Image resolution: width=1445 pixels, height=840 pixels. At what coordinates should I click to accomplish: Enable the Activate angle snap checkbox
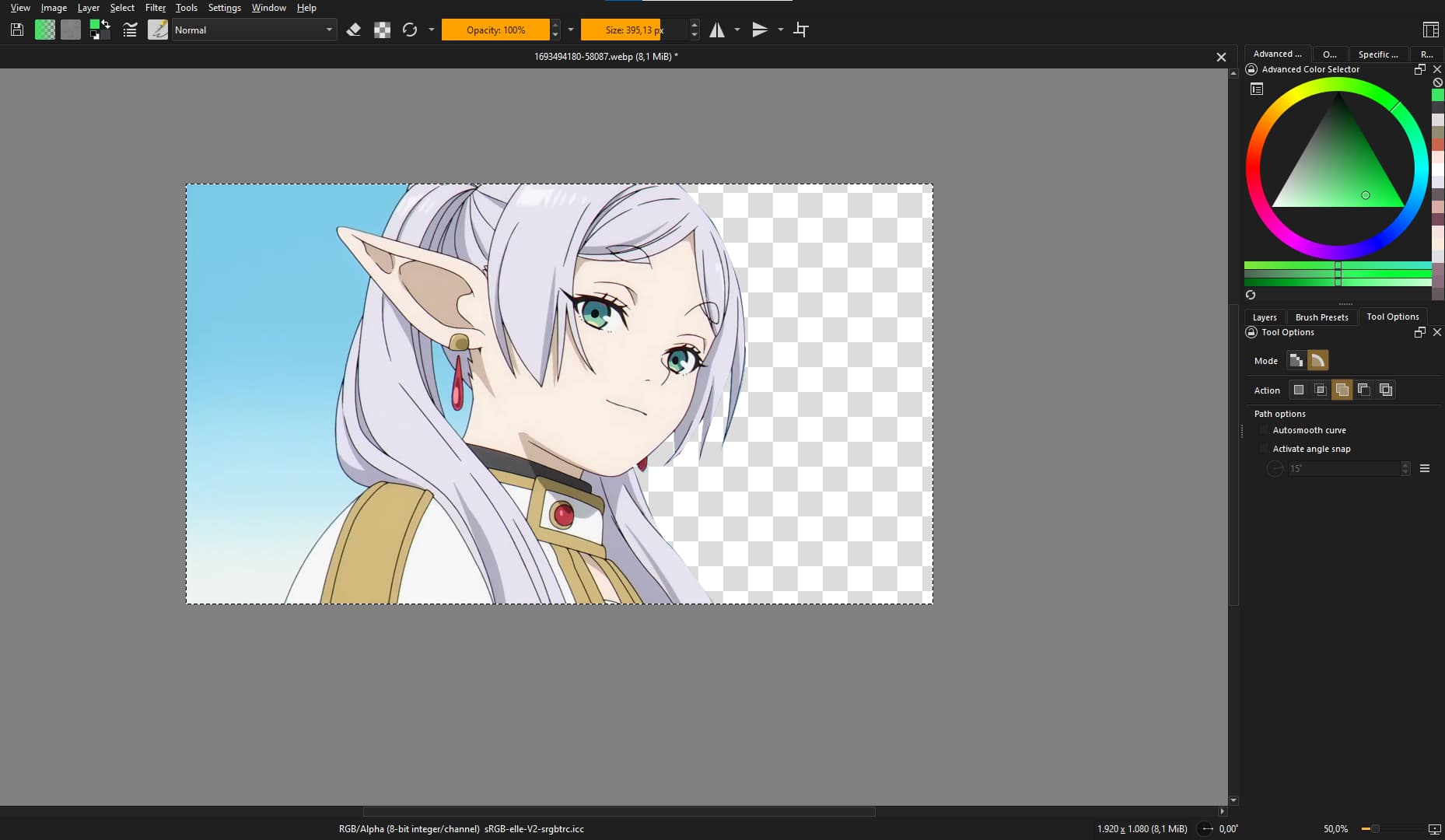[1264, 449]
